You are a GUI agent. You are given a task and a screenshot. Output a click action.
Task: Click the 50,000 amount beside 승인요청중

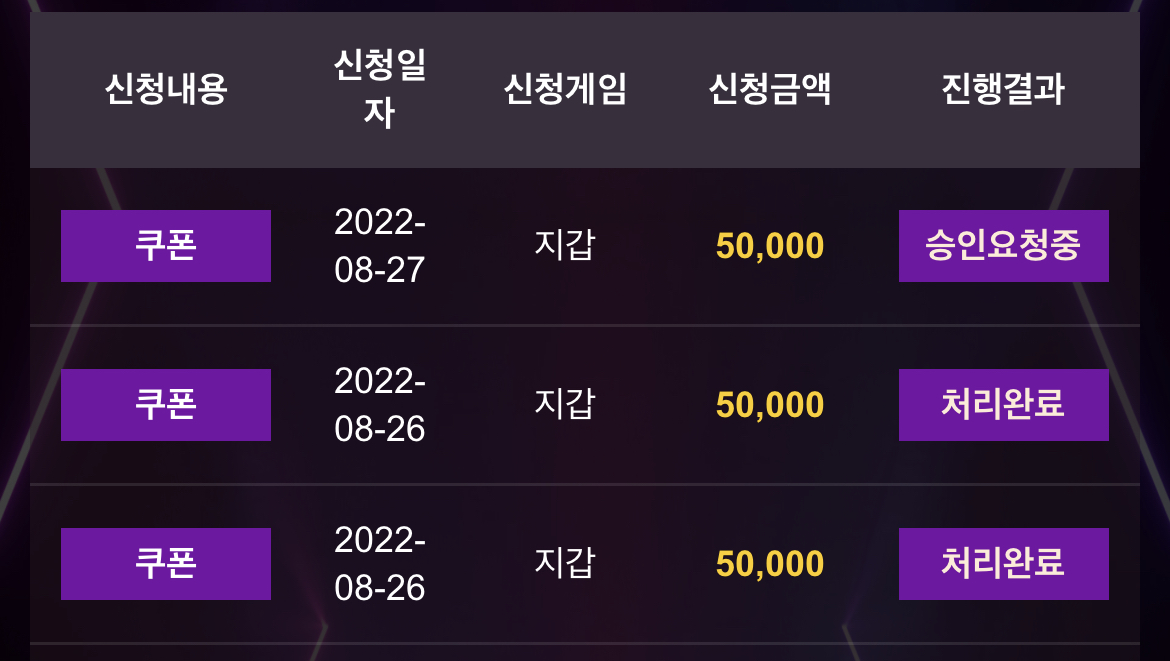pyautogui.click(x=769, y=246)
